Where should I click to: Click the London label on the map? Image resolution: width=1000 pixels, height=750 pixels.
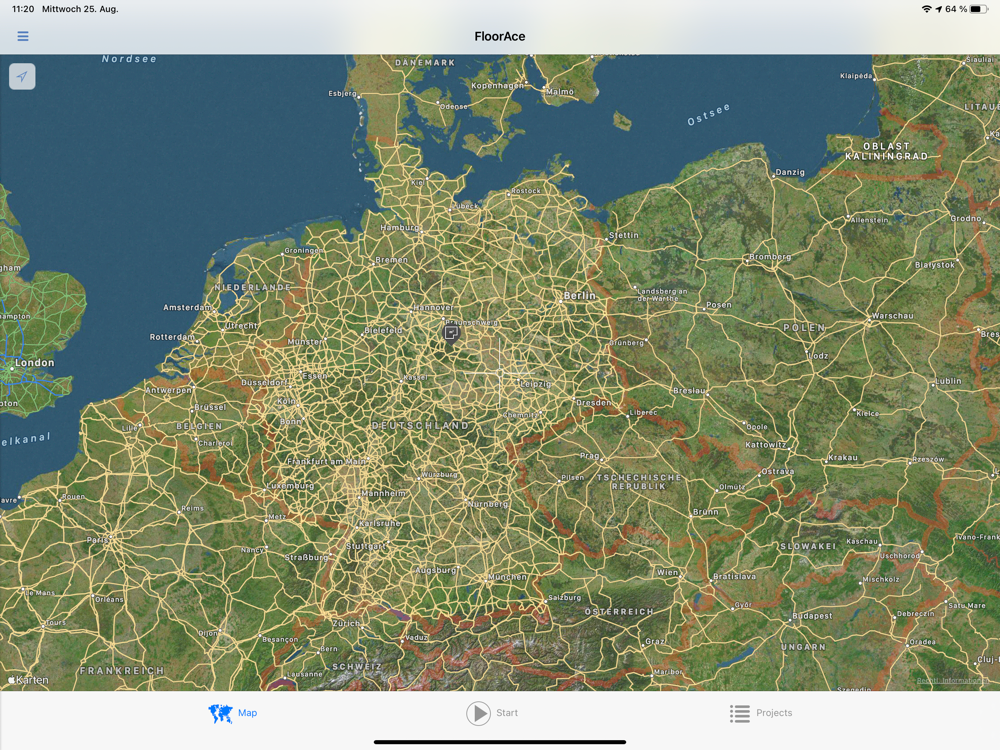pyautogui.click(x=34, y=362)
